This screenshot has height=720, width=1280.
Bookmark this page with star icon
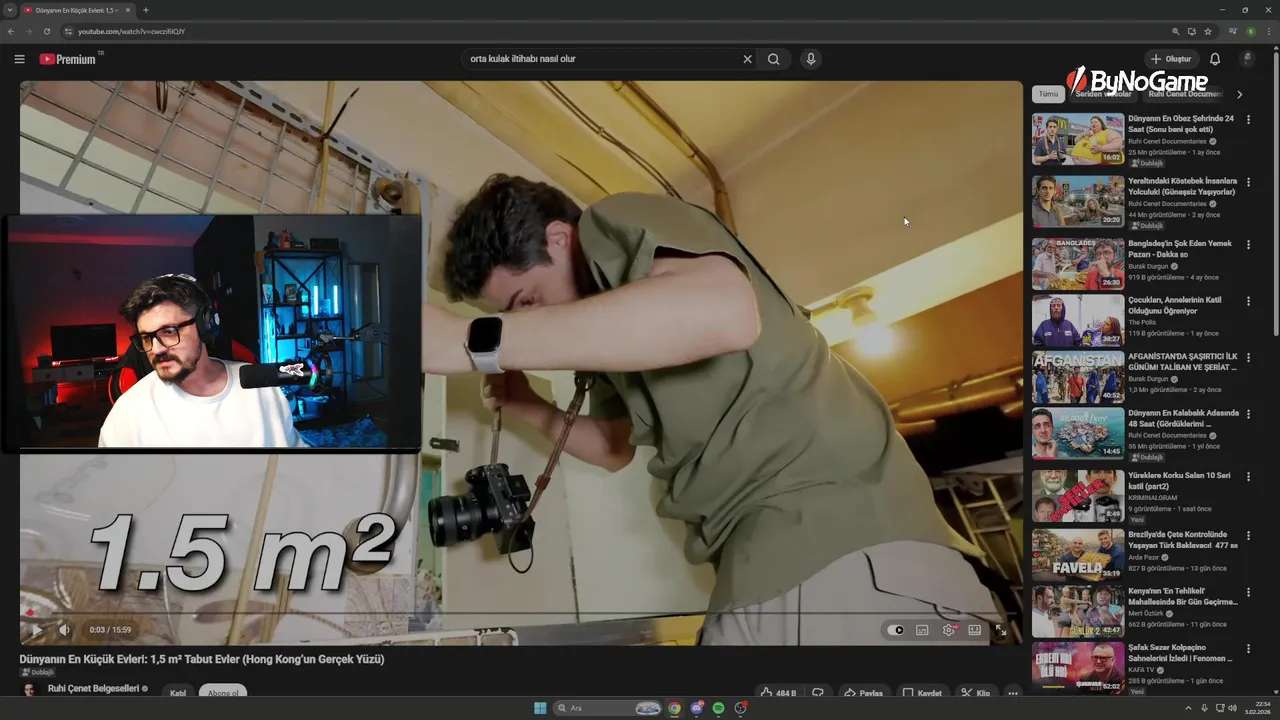point(1208,31)
